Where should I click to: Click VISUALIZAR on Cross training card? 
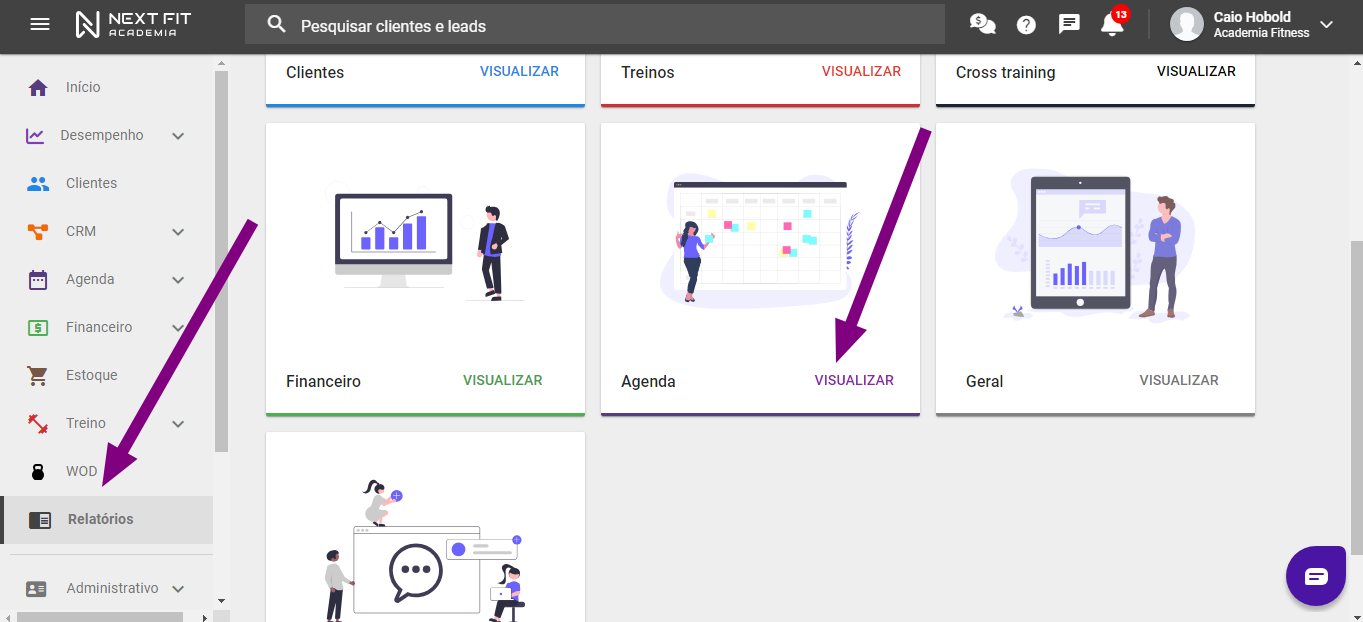[1196, 71]
